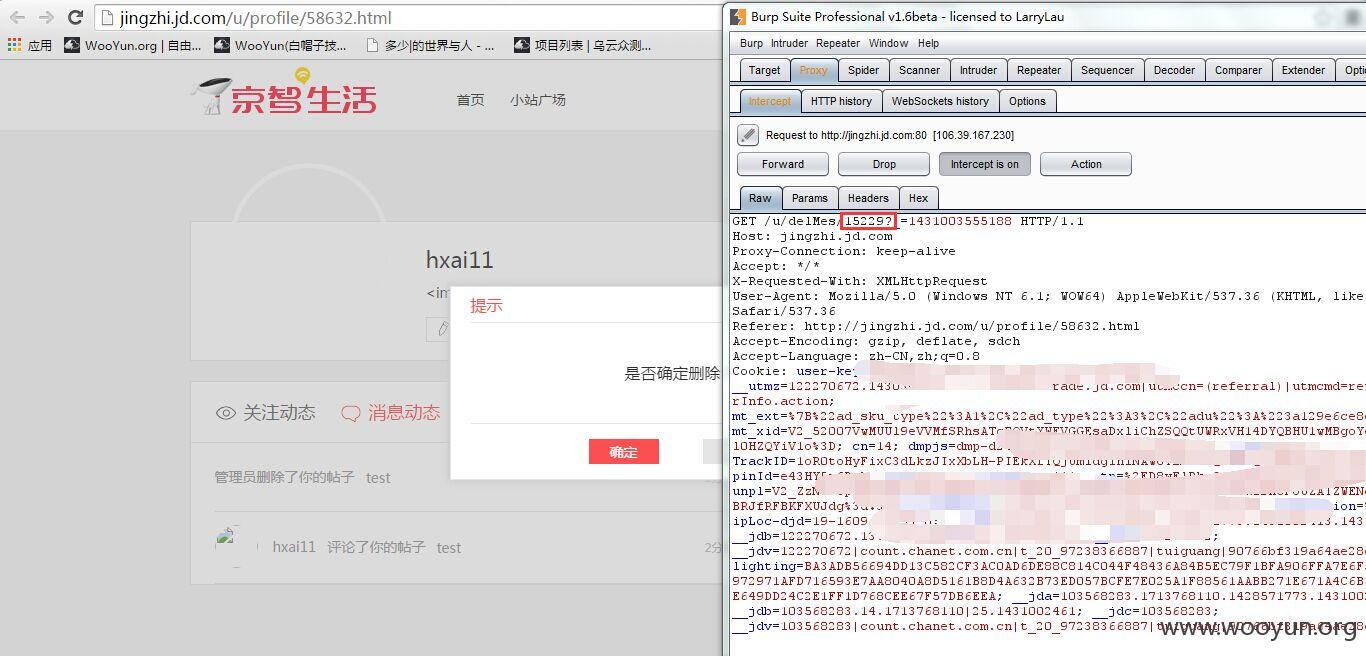Select the Proxy Options sub-tab
Viewport: 1366px width, 656px height.
pyautogui.click(x=1027, y=101)
